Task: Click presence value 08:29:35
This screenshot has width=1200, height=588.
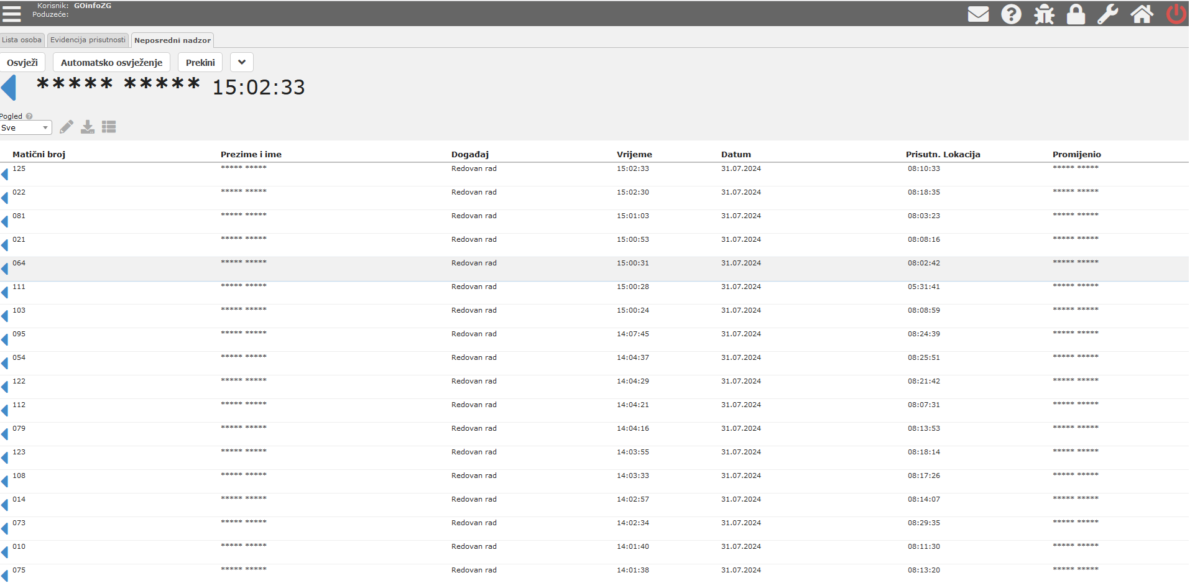Action: coord(924,523)
